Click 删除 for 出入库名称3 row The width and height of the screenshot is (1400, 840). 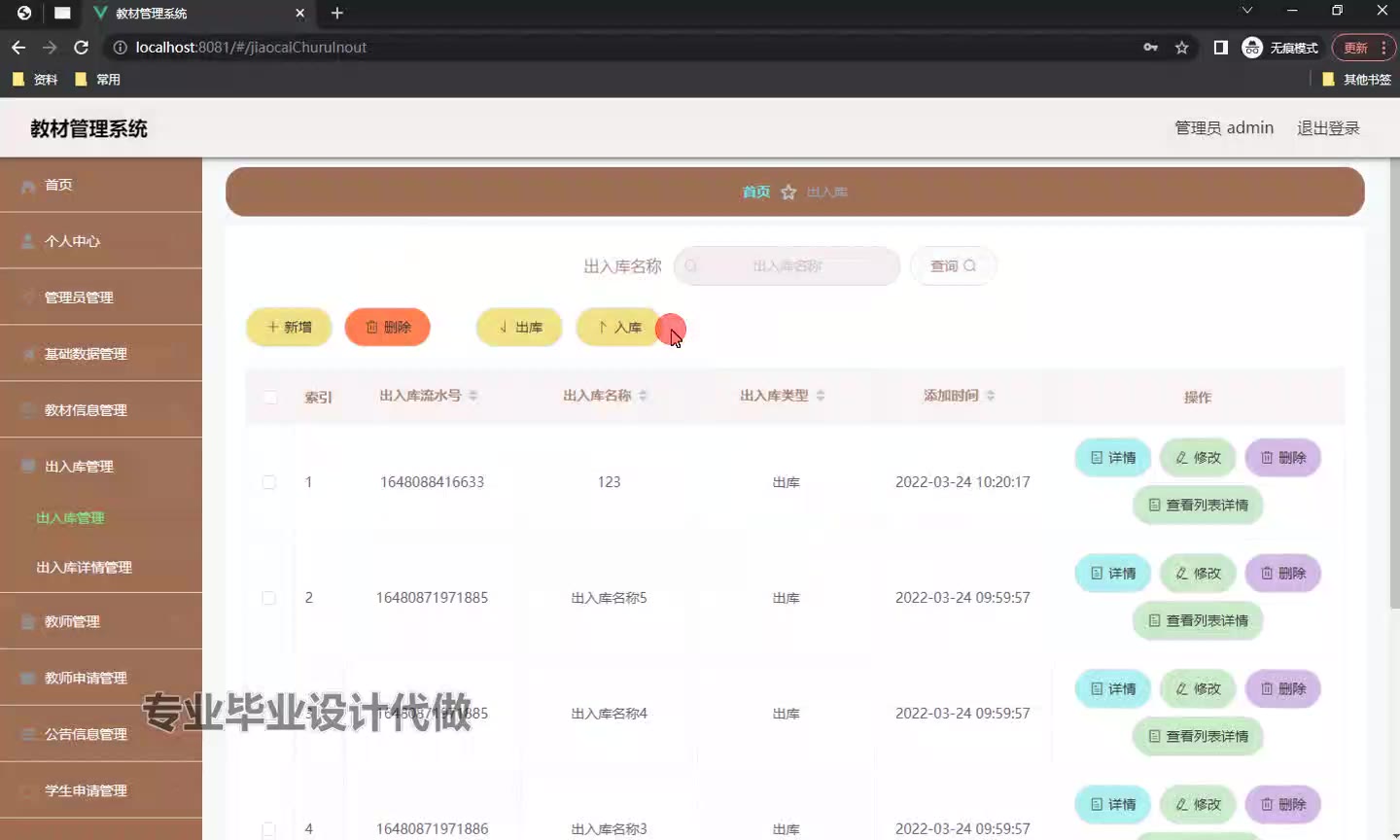1283,804
